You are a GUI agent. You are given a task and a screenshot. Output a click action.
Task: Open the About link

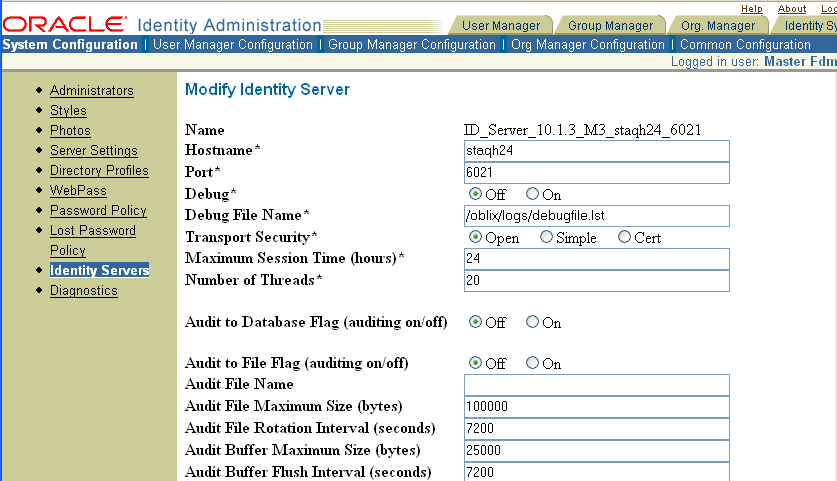[x=792, y=9]
